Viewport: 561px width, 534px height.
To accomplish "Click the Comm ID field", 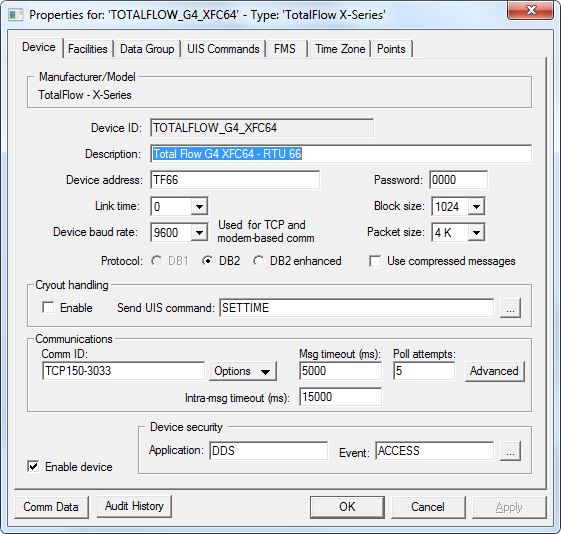I will pyautogui.click(x=123, y=371).
